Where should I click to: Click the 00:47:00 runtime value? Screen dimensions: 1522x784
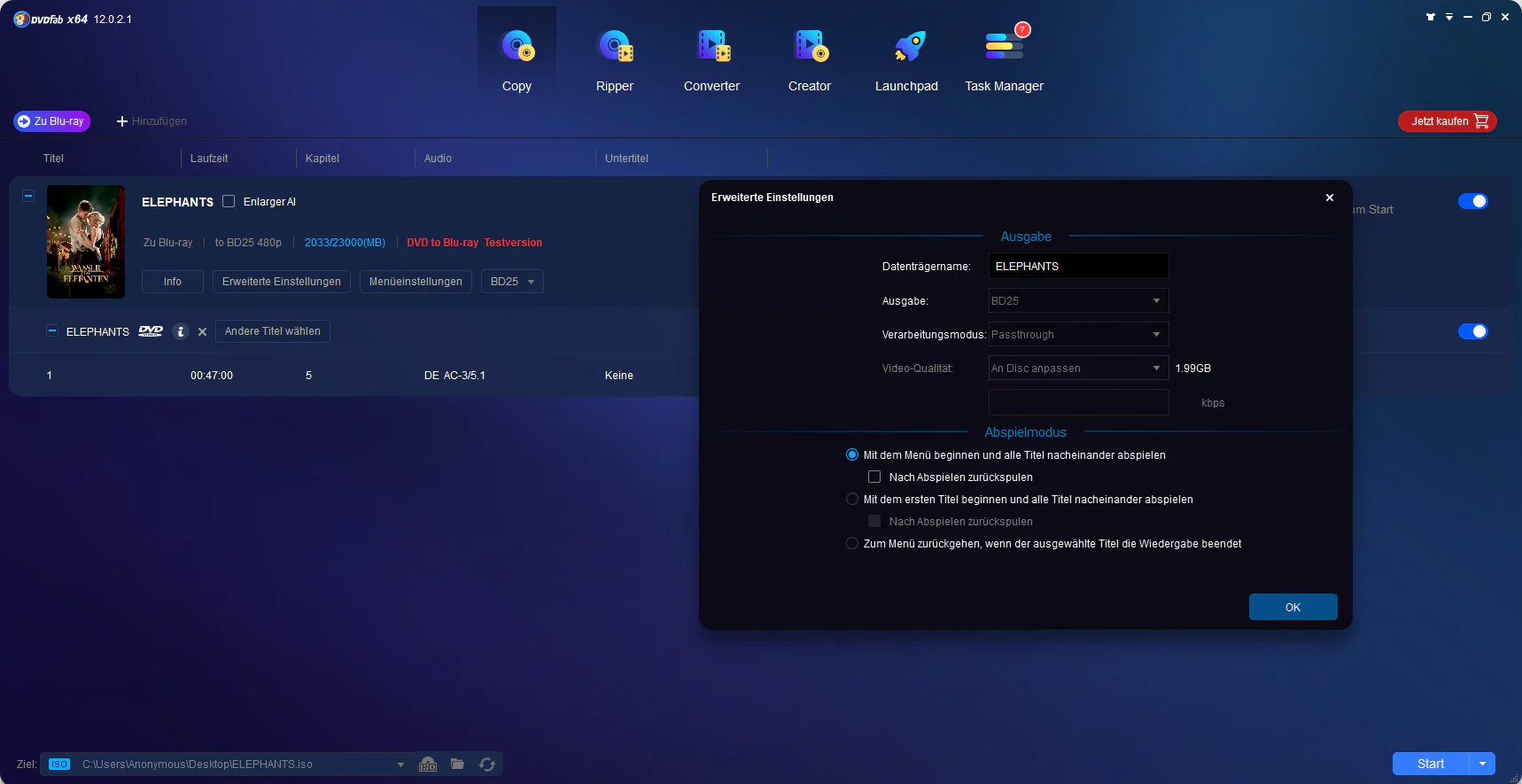pos(212,376)
